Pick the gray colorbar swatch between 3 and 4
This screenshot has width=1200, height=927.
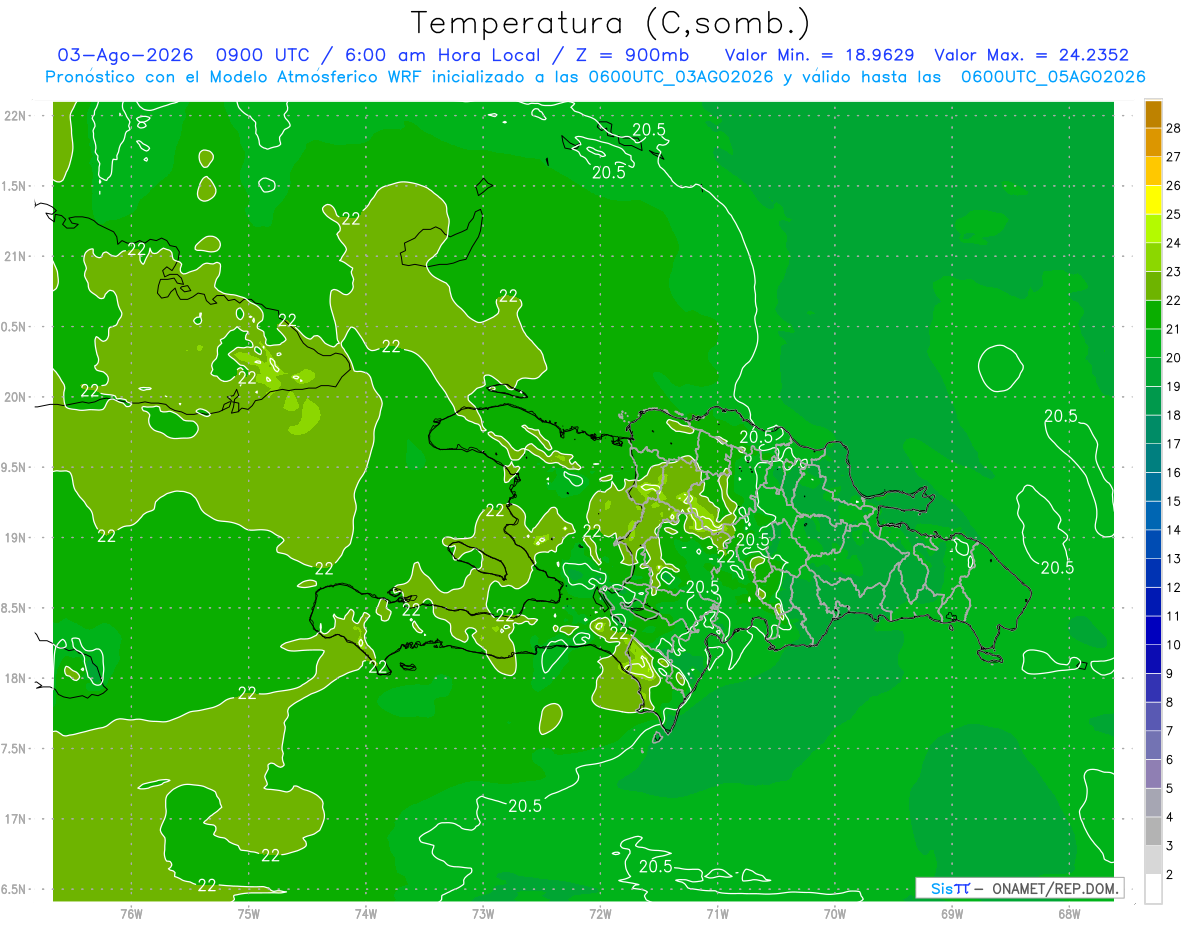tap(1153, 831)
